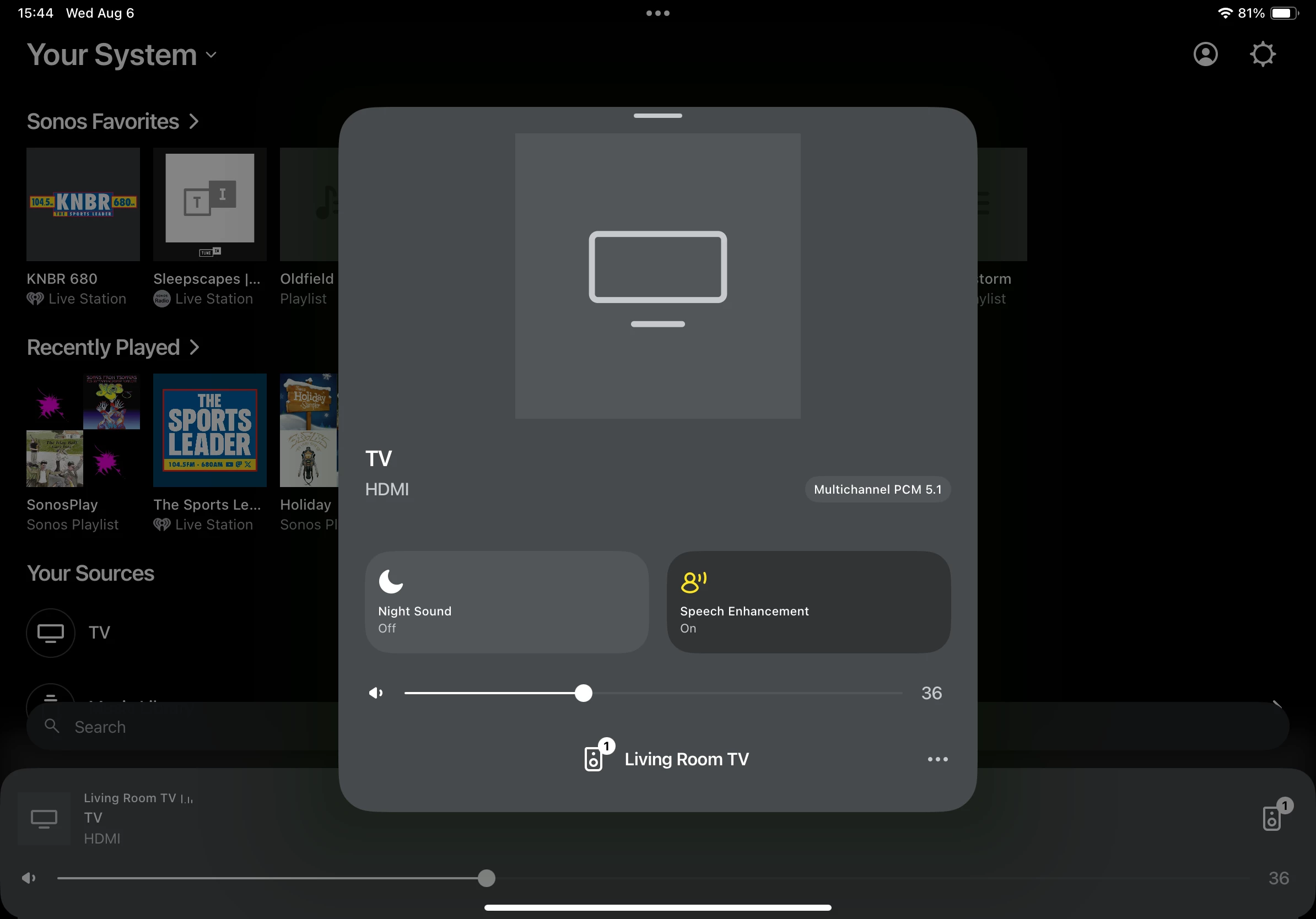Open the Sleepscapes station thumbnail

click(210, 204)
